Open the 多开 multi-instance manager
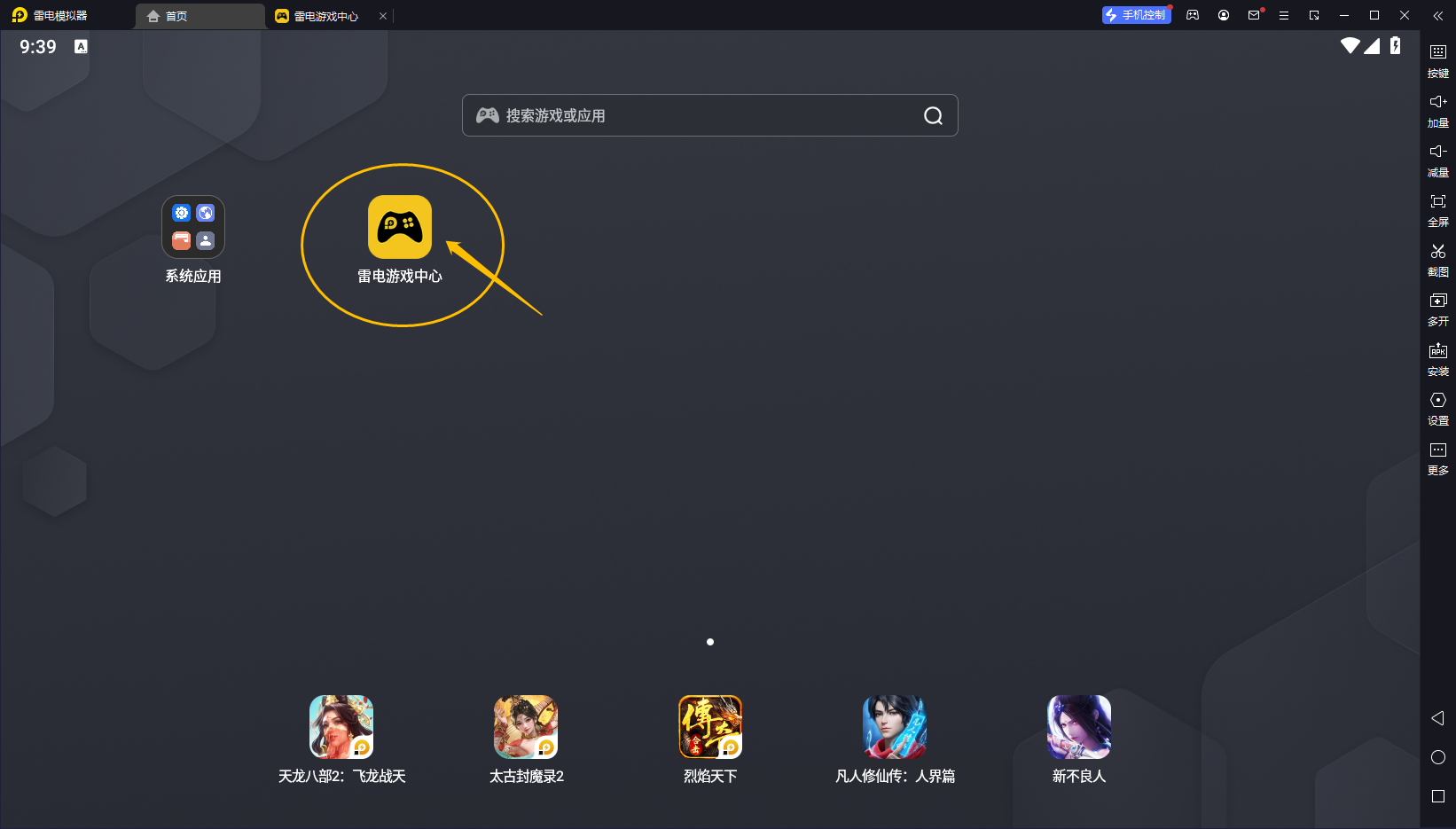The width and height of the screenshot is (1456, 829). point(1438,309)
